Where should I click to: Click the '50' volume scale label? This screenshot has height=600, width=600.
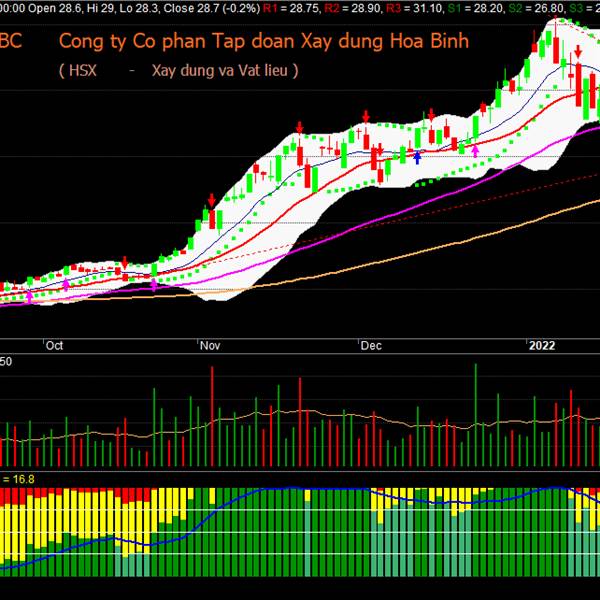6,362
